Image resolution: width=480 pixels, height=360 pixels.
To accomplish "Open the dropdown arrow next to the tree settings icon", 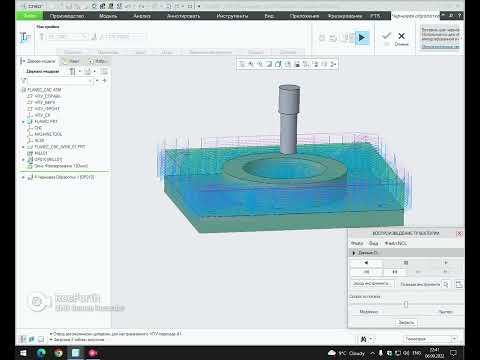I will tap(80, 71).
